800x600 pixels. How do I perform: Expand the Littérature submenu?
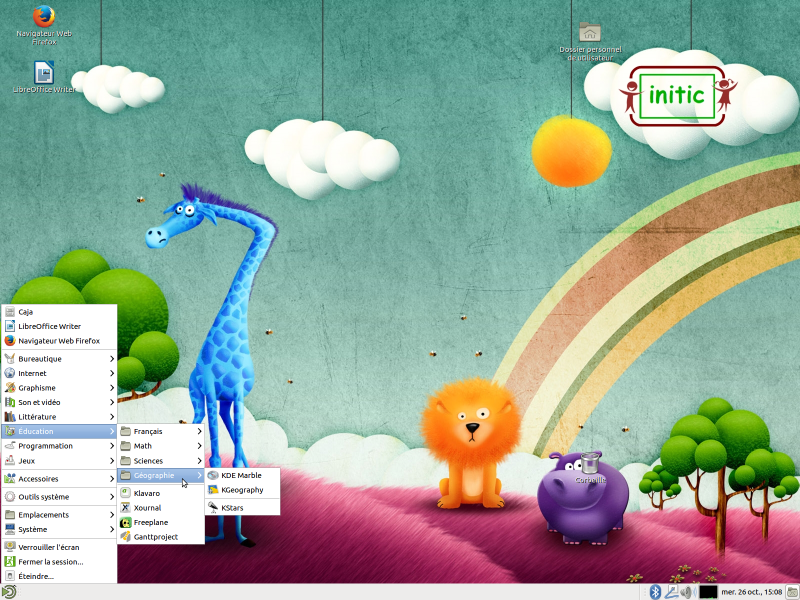tap(59, 417)
